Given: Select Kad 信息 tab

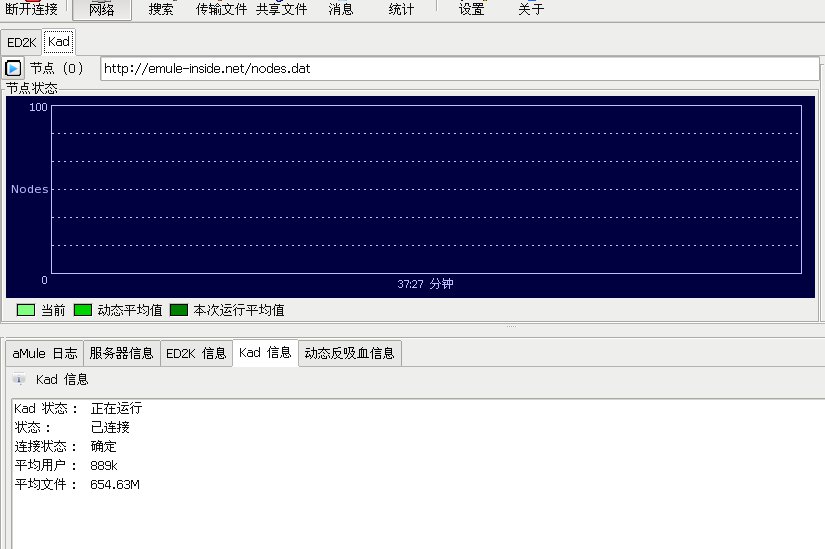Looking at the screenshot, I should coord(265,353).
